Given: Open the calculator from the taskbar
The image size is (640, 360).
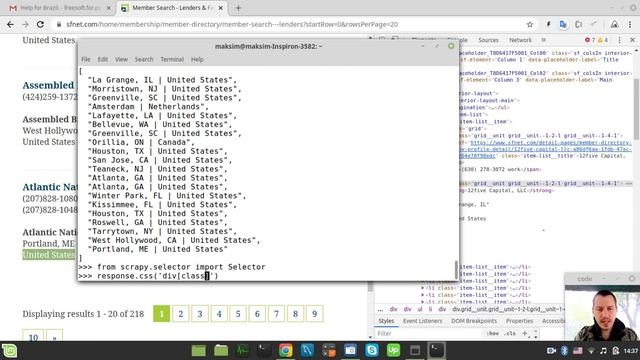Looking at the screenshot, I should 329,351.
